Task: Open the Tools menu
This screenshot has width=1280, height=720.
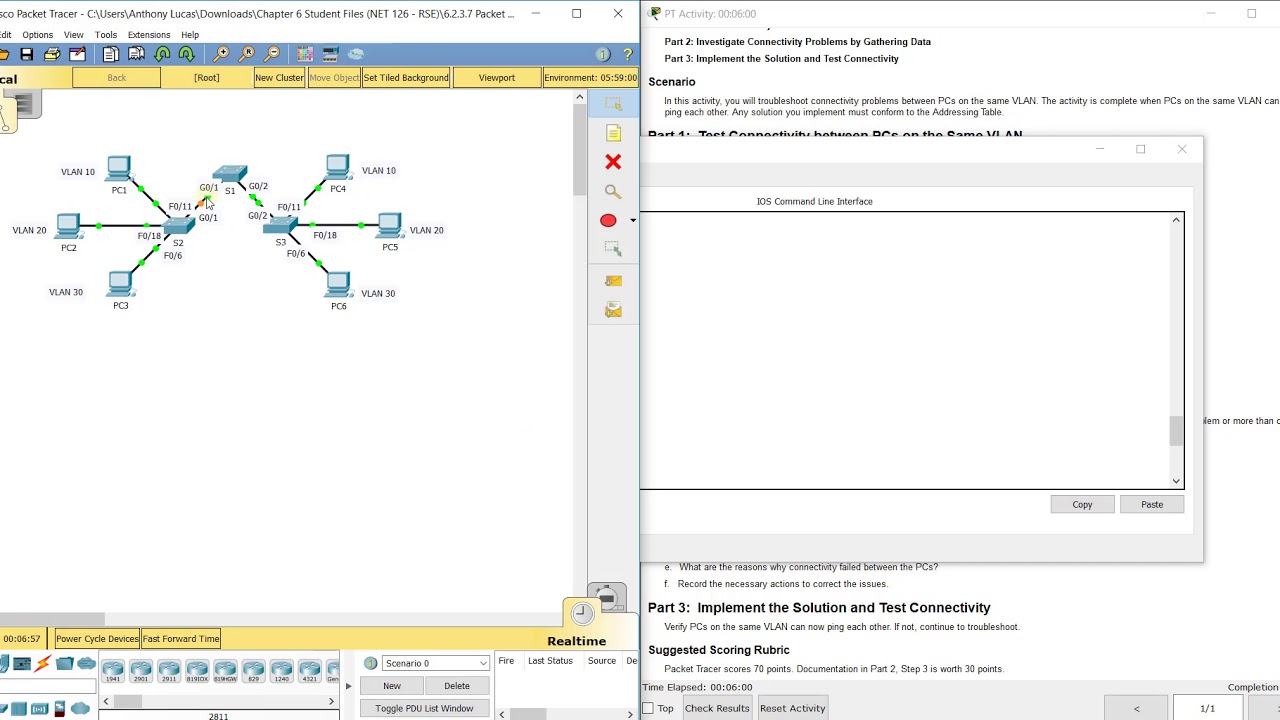Action: [105, 35]
